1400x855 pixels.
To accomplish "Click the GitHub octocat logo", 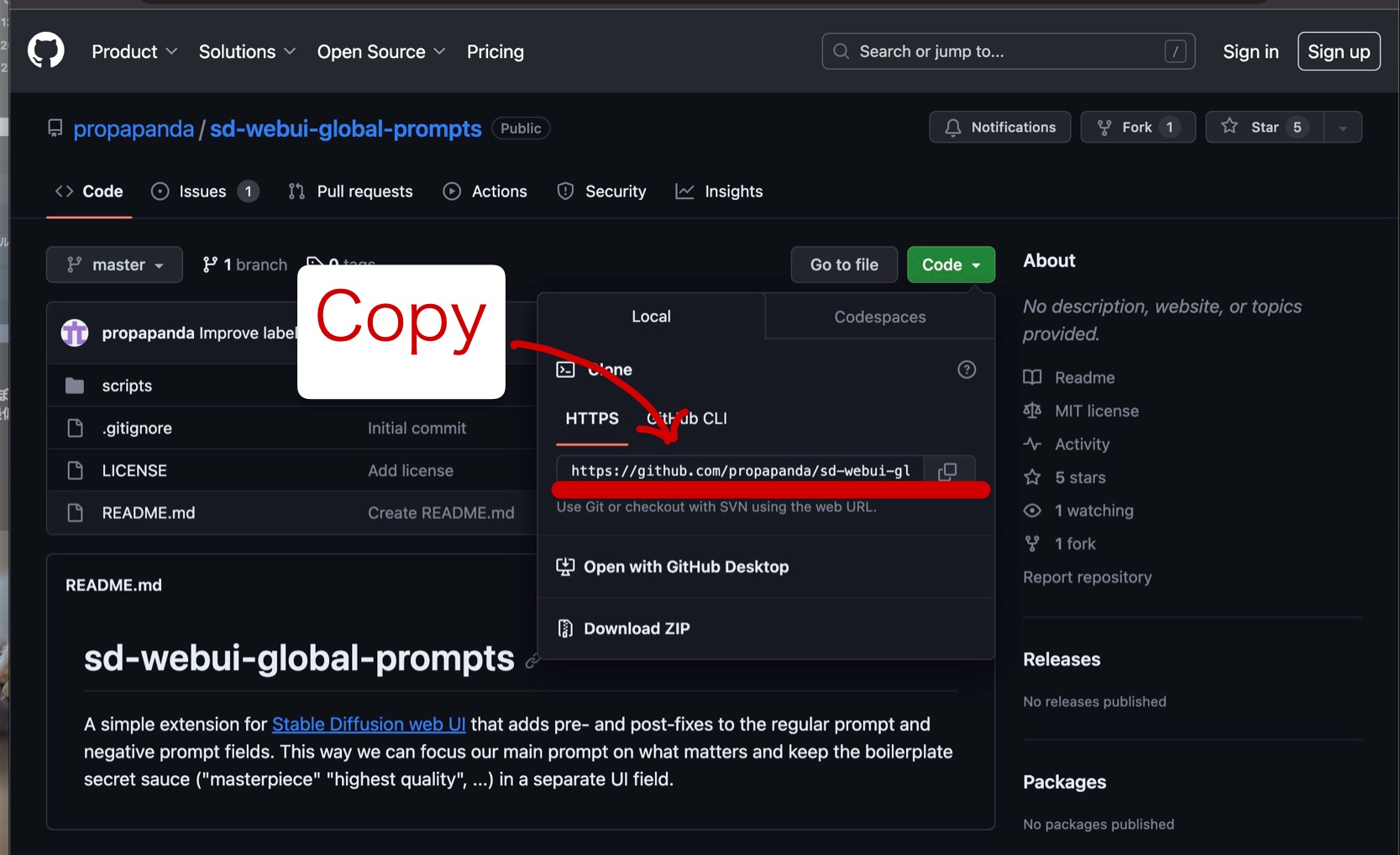I will 45,50.
